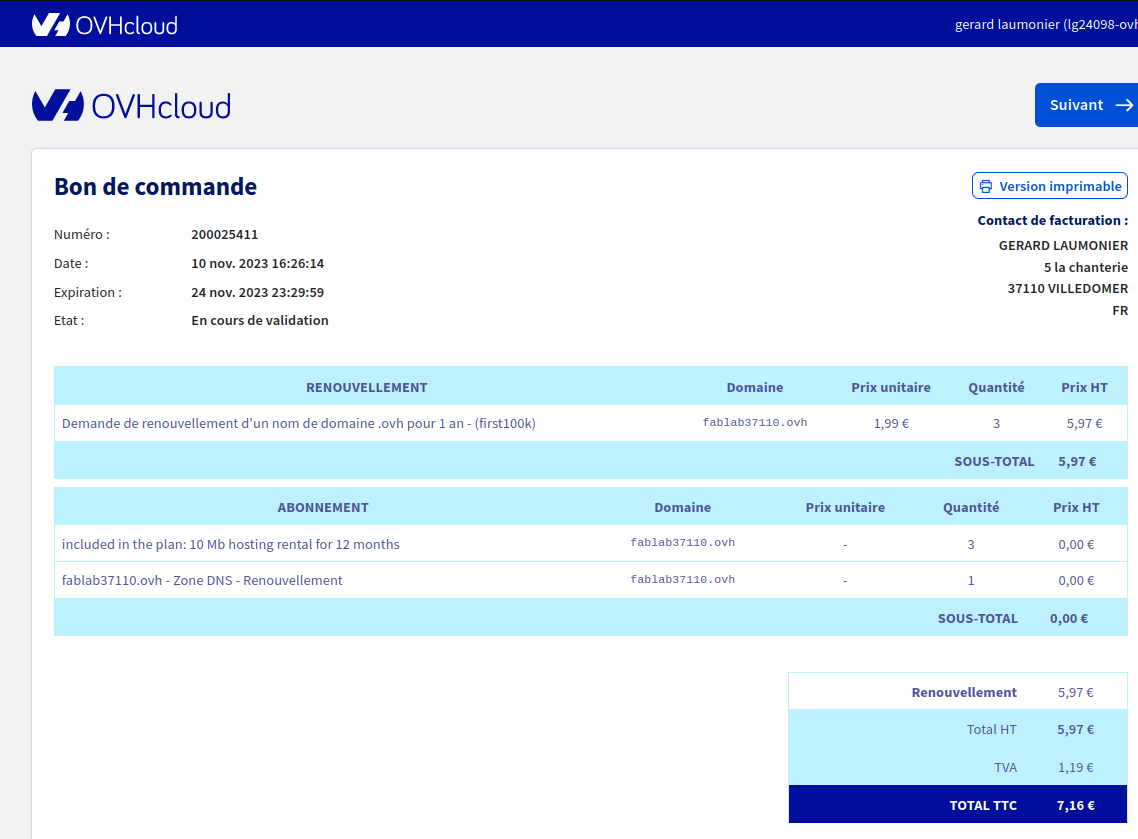The image size is (1138, 839).
Task: Open the gerard laumonier account menu
Action: click(x=1045, y=24)
